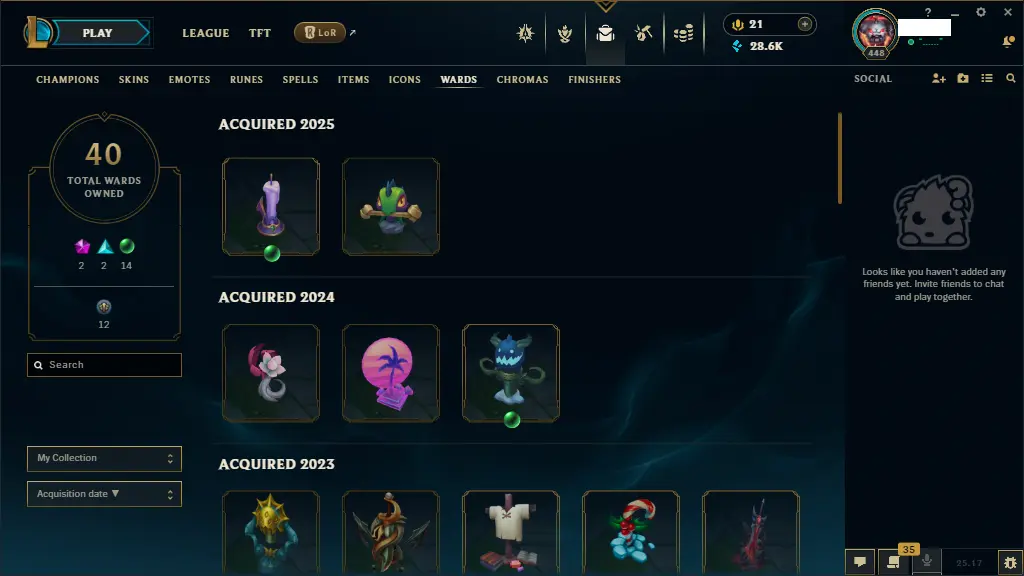Click the add RP plus button
Image resolution: width=1024 pixels, height=576 pixels.
click(805, 24)
